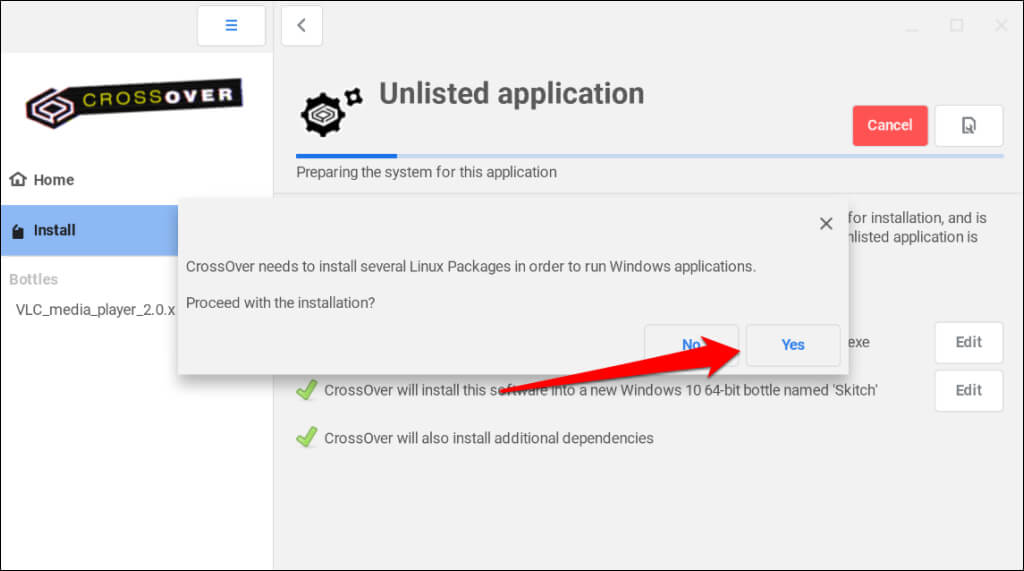Viewport: 1024px width, 571px height.
Task: Click green checkmark beside additional dependencies
Action: coord(307,437)
